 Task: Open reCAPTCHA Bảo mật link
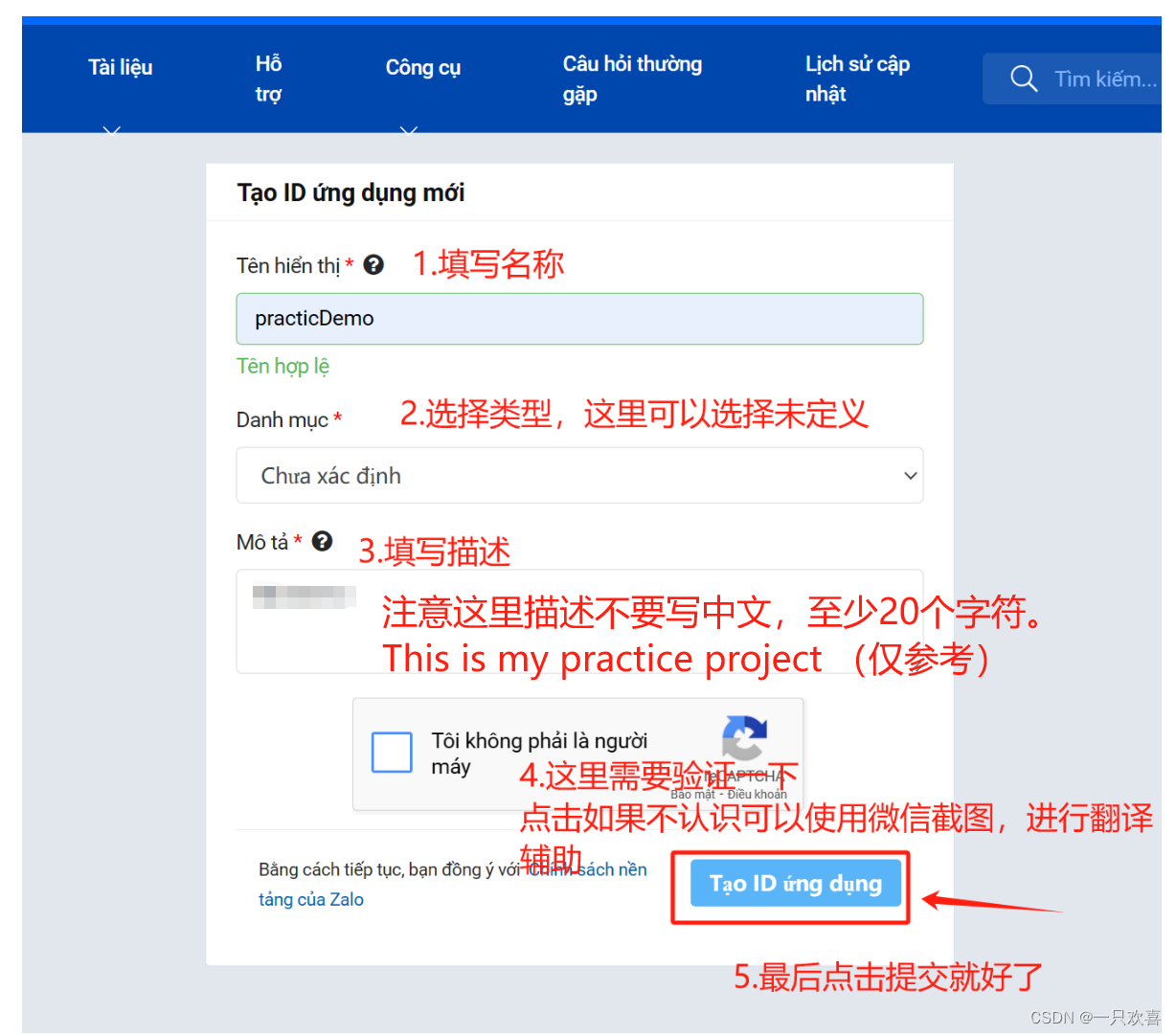692,795
